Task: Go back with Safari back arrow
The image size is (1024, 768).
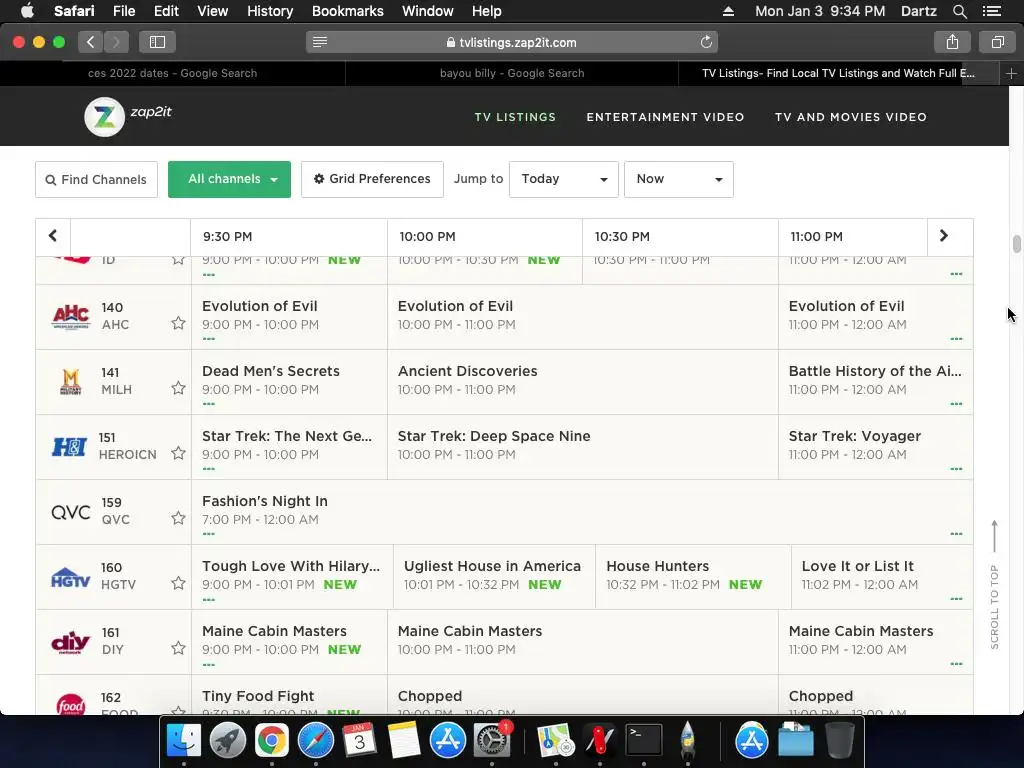Action: pos(91,42)
